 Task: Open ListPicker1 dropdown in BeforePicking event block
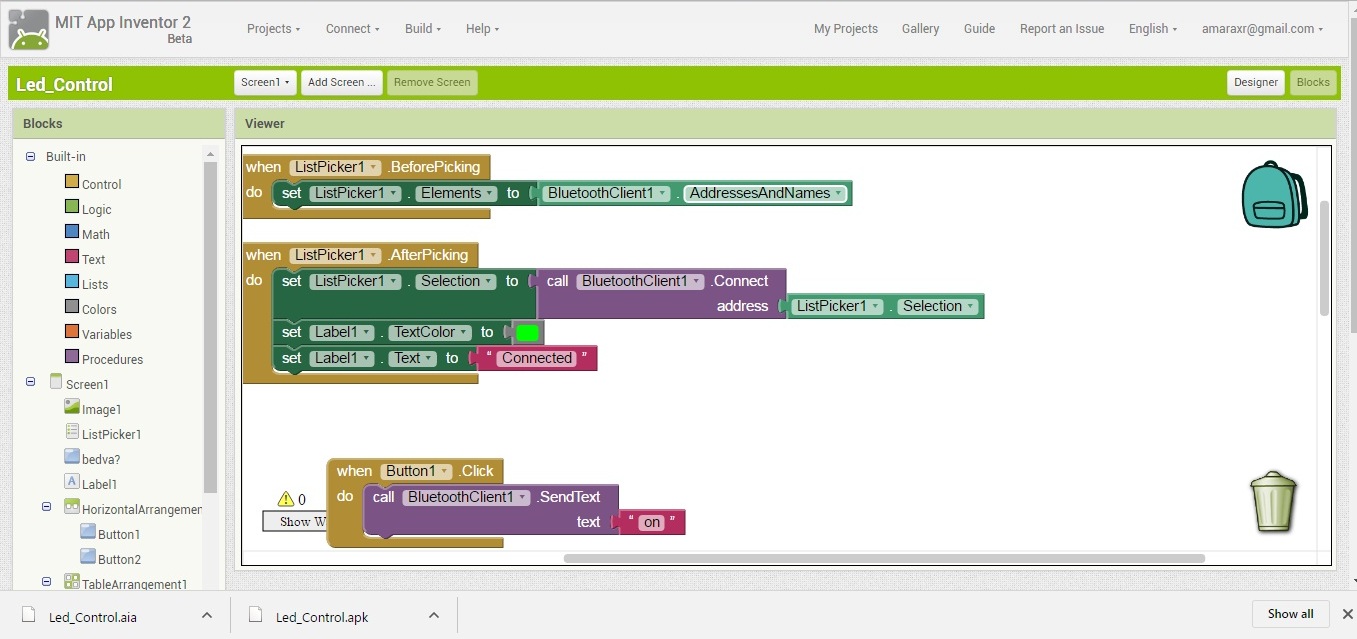(335, 168)
